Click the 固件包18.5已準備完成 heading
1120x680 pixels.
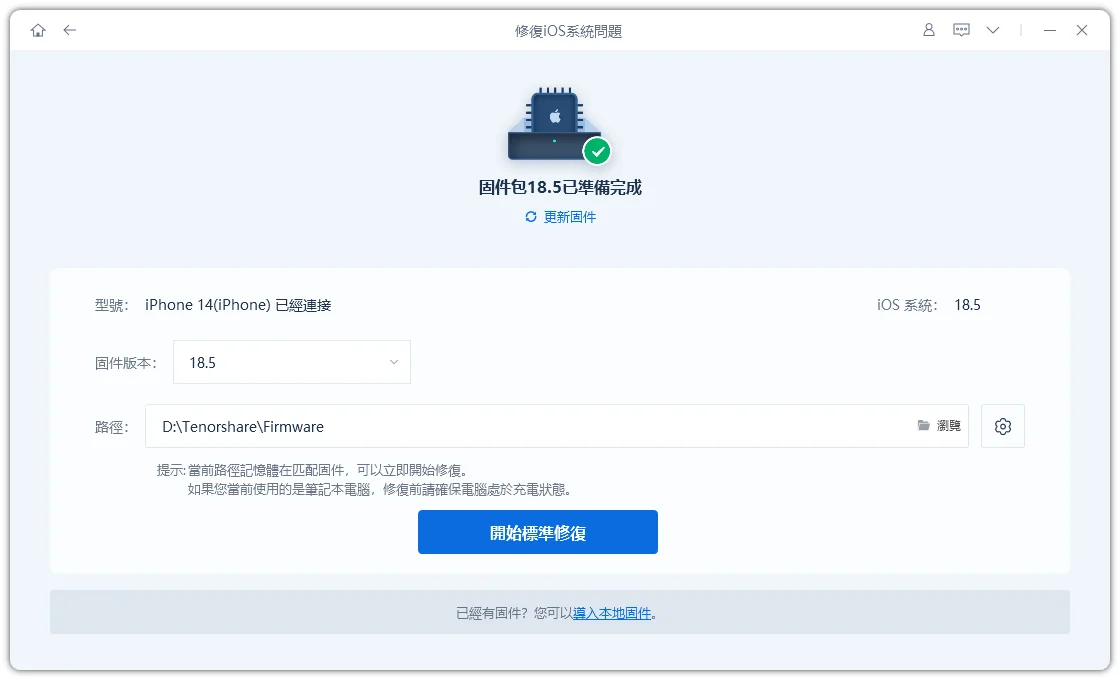click(x=560, y=187)
